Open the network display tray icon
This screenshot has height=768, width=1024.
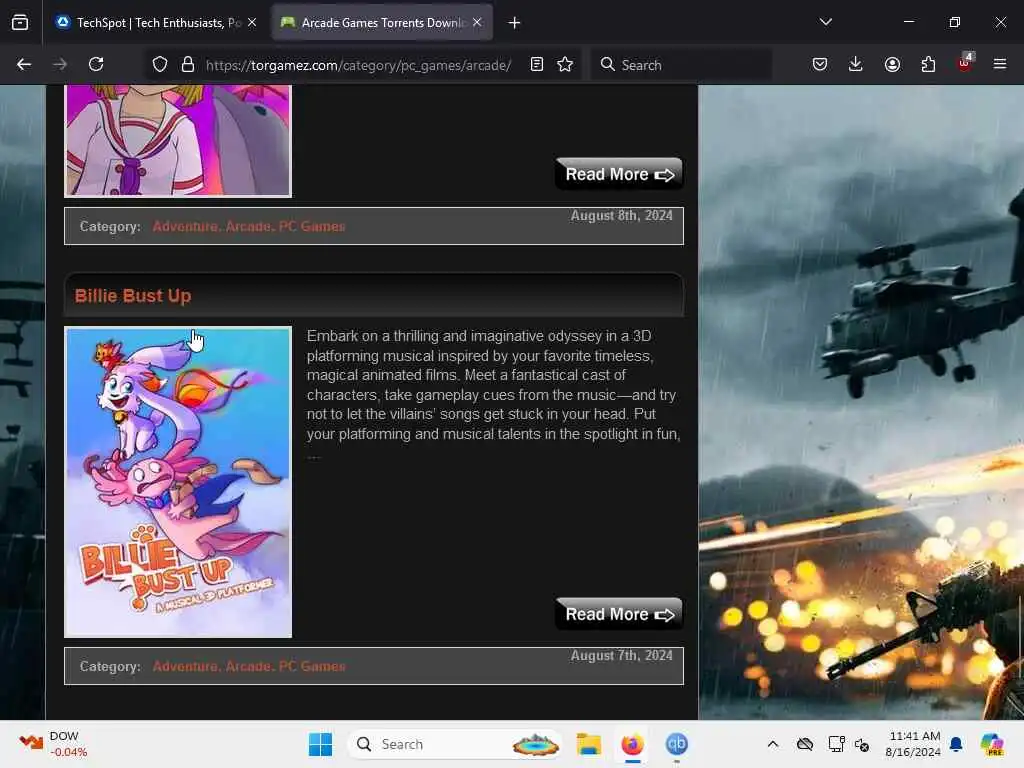(x=837, y=744)
